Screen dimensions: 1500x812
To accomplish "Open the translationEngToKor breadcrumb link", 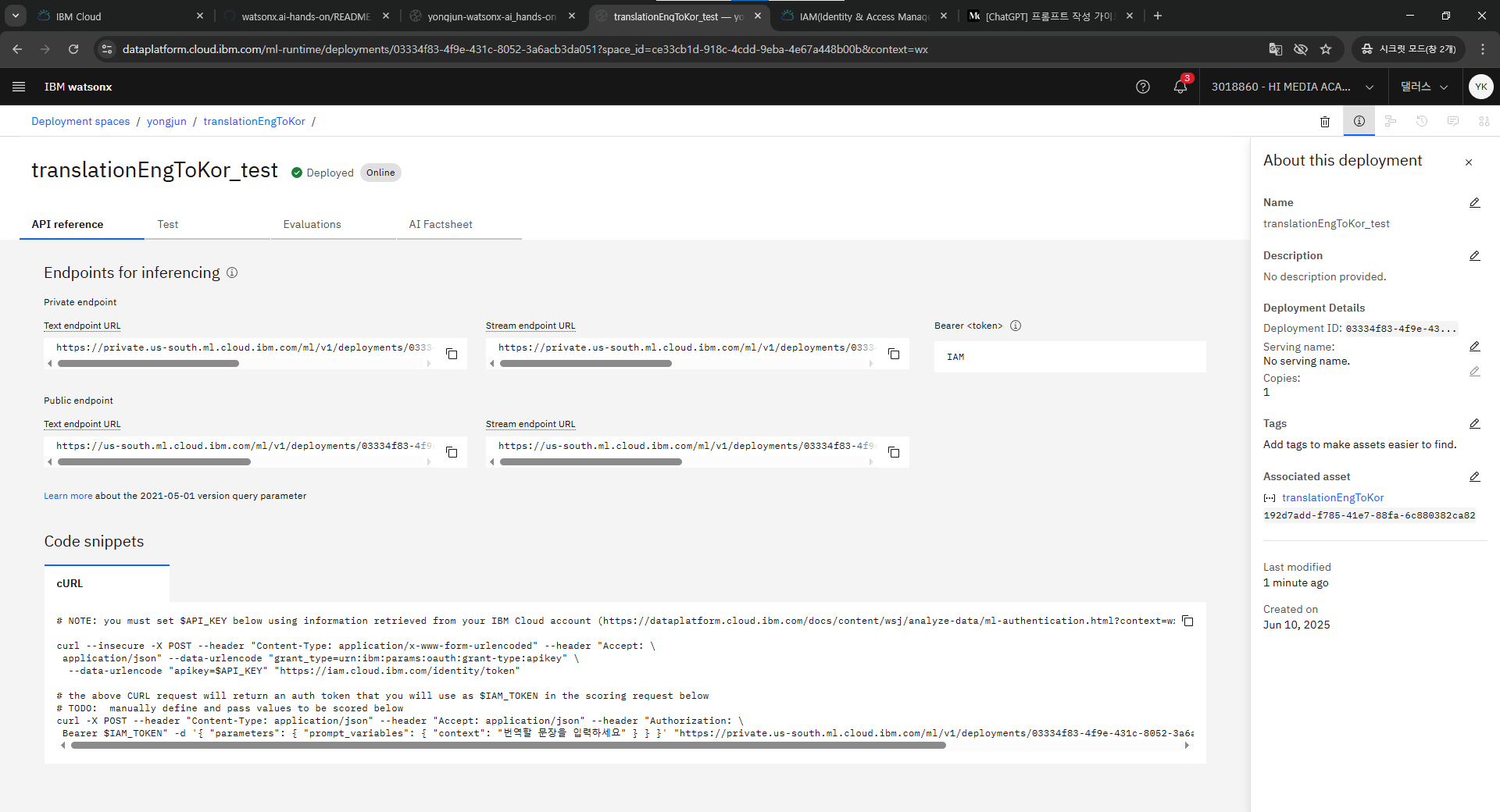I will (x=254, y=121).
